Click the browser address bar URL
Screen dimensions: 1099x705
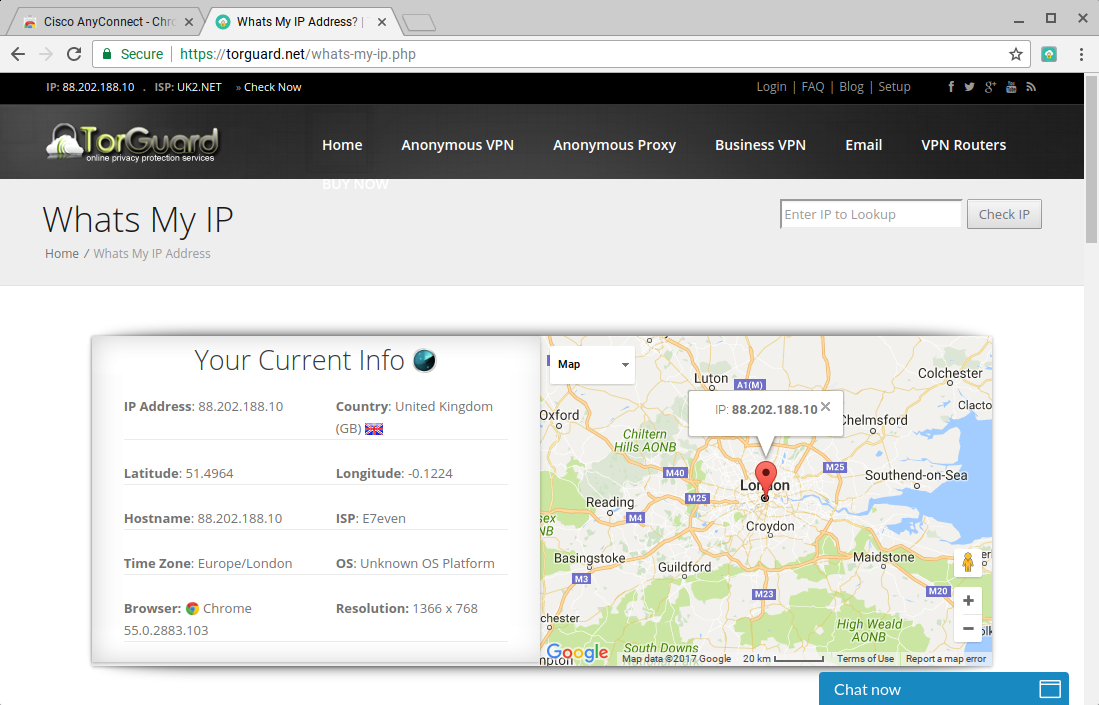(x=298, y=54)
